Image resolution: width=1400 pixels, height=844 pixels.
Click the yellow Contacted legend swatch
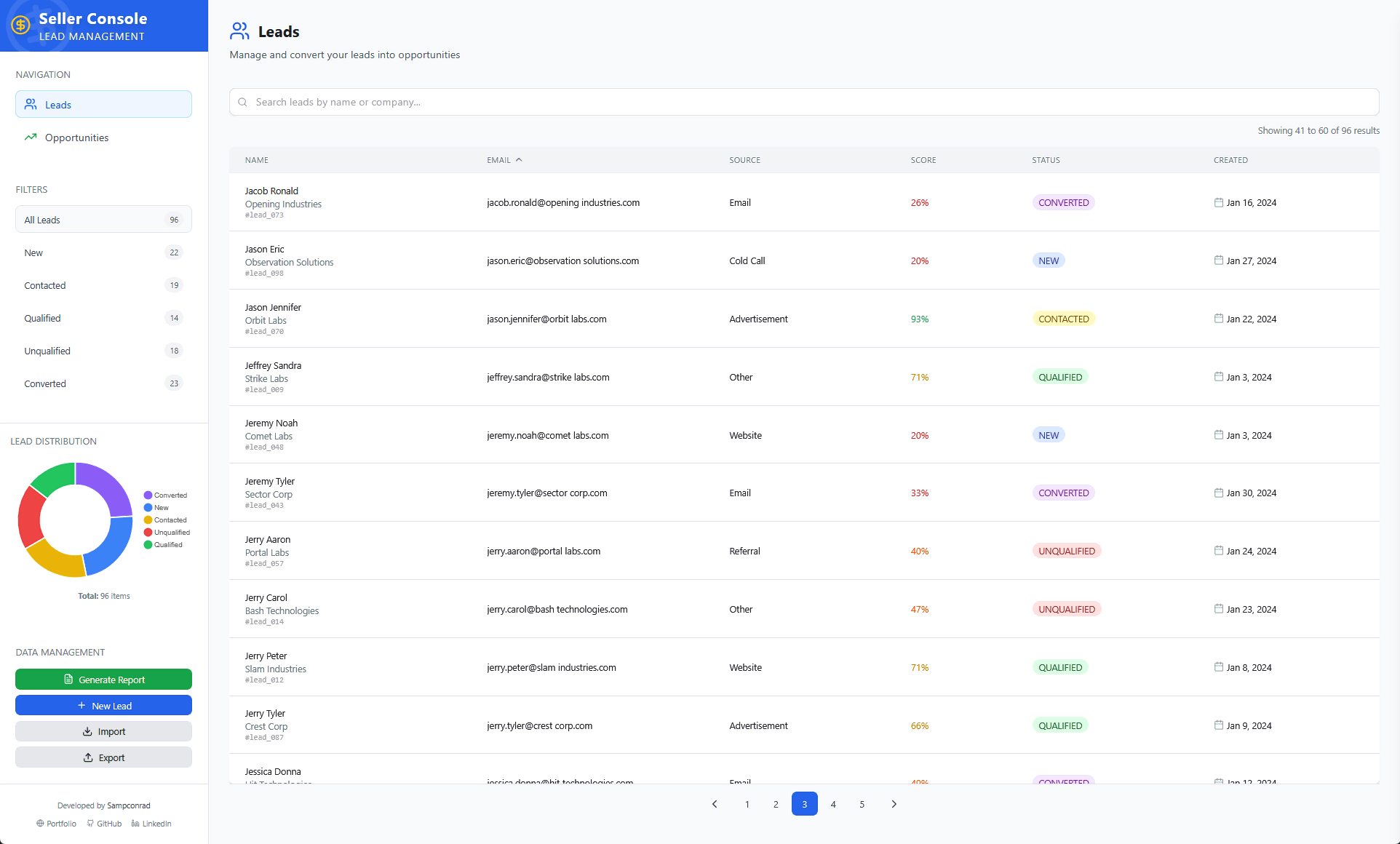pos(148,520)
